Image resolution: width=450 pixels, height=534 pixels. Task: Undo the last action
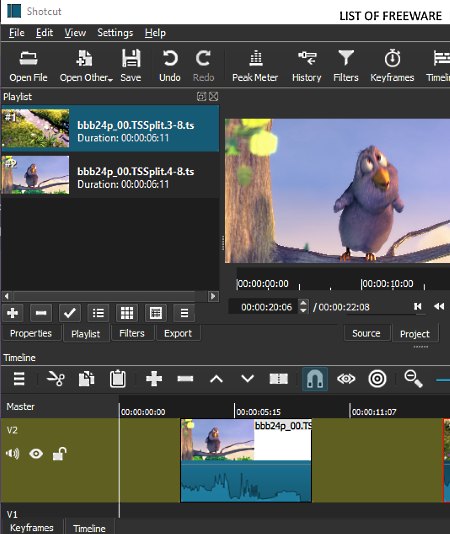170,66
